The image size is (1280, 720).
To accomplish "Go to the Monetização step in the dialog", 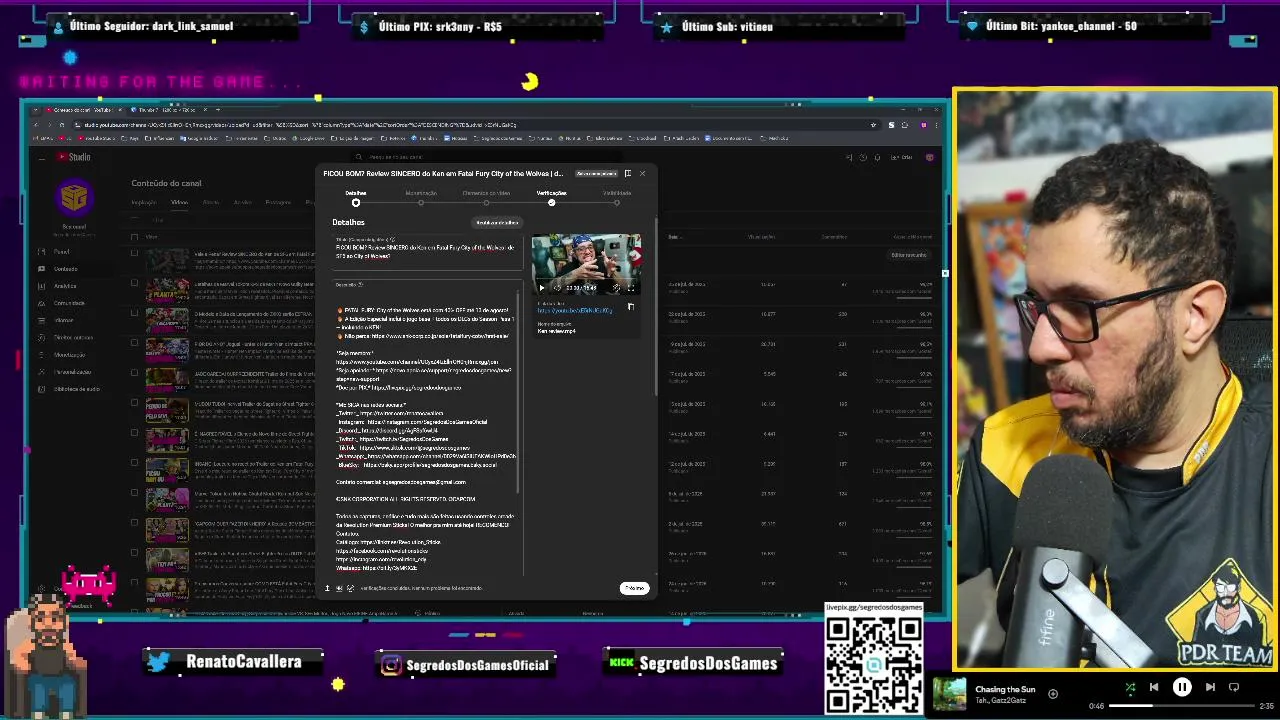I will pyautogui.click(x=421, y=197).
